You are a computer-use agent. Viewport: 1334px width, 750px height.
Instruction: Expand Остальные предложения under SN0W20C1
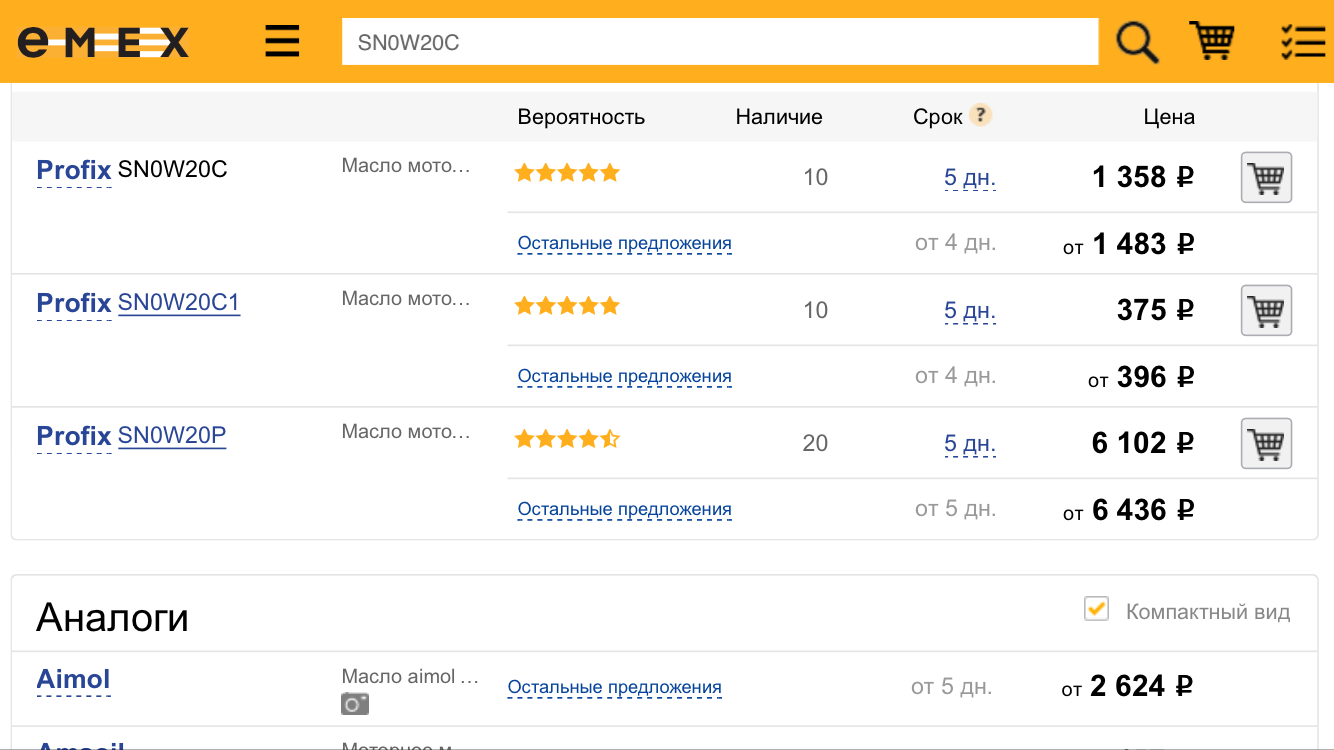624,376
